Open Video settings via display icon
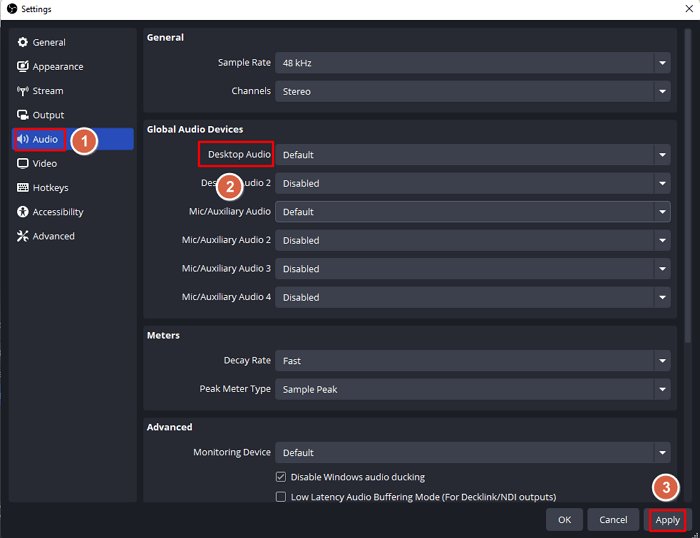The image size is (700, 538). pyautogui.click(x=23, y=163)
